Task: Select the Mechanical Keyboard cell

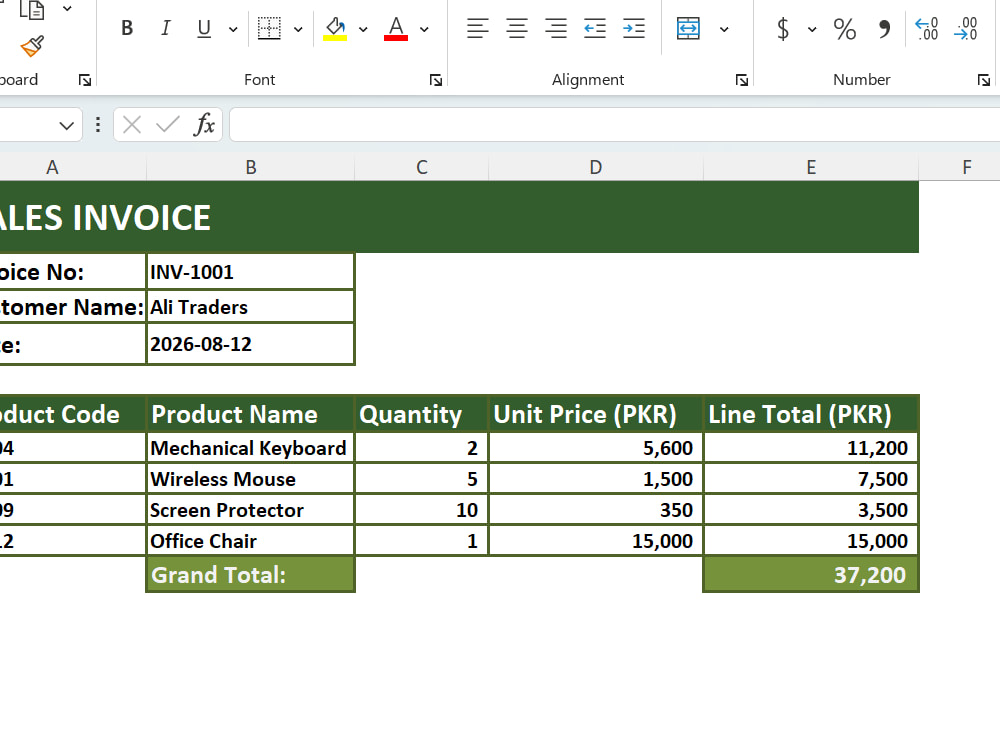Action: [x=251, y=448]
